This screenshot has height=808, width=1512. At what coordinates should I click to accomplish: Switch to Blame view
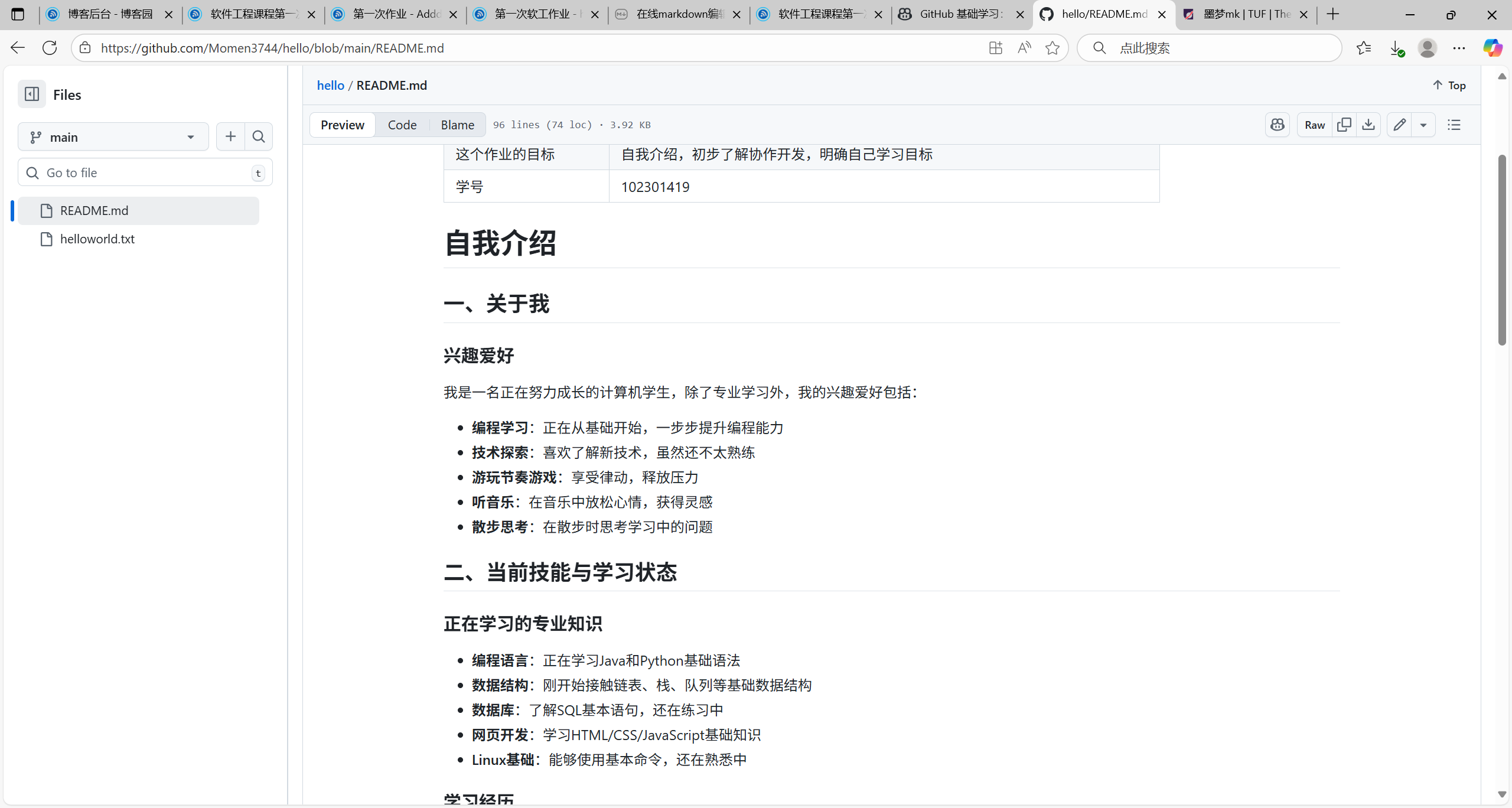(457, 125)
